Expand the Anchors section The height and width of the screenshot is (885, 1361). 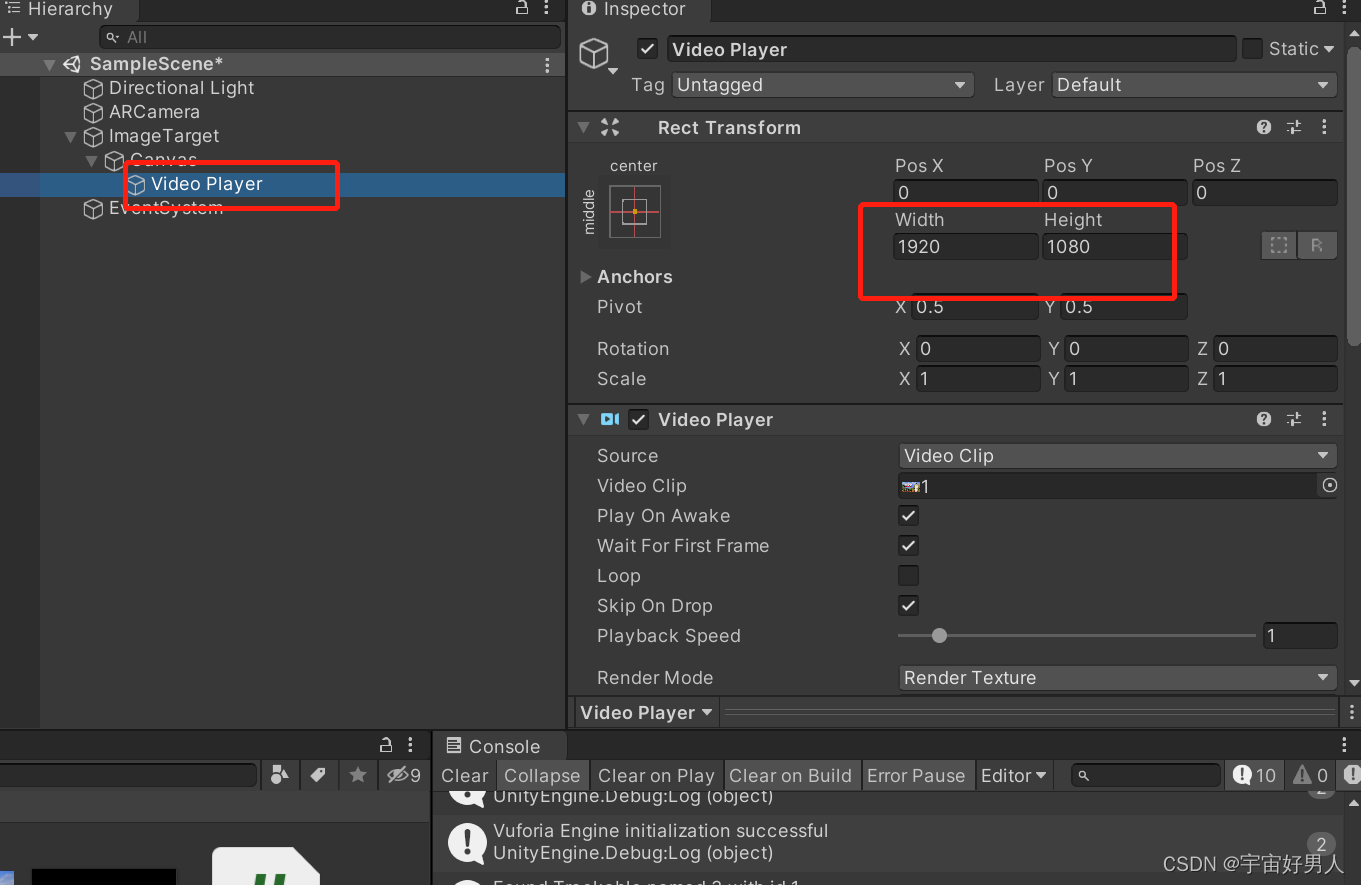click(x=586, y=277)
